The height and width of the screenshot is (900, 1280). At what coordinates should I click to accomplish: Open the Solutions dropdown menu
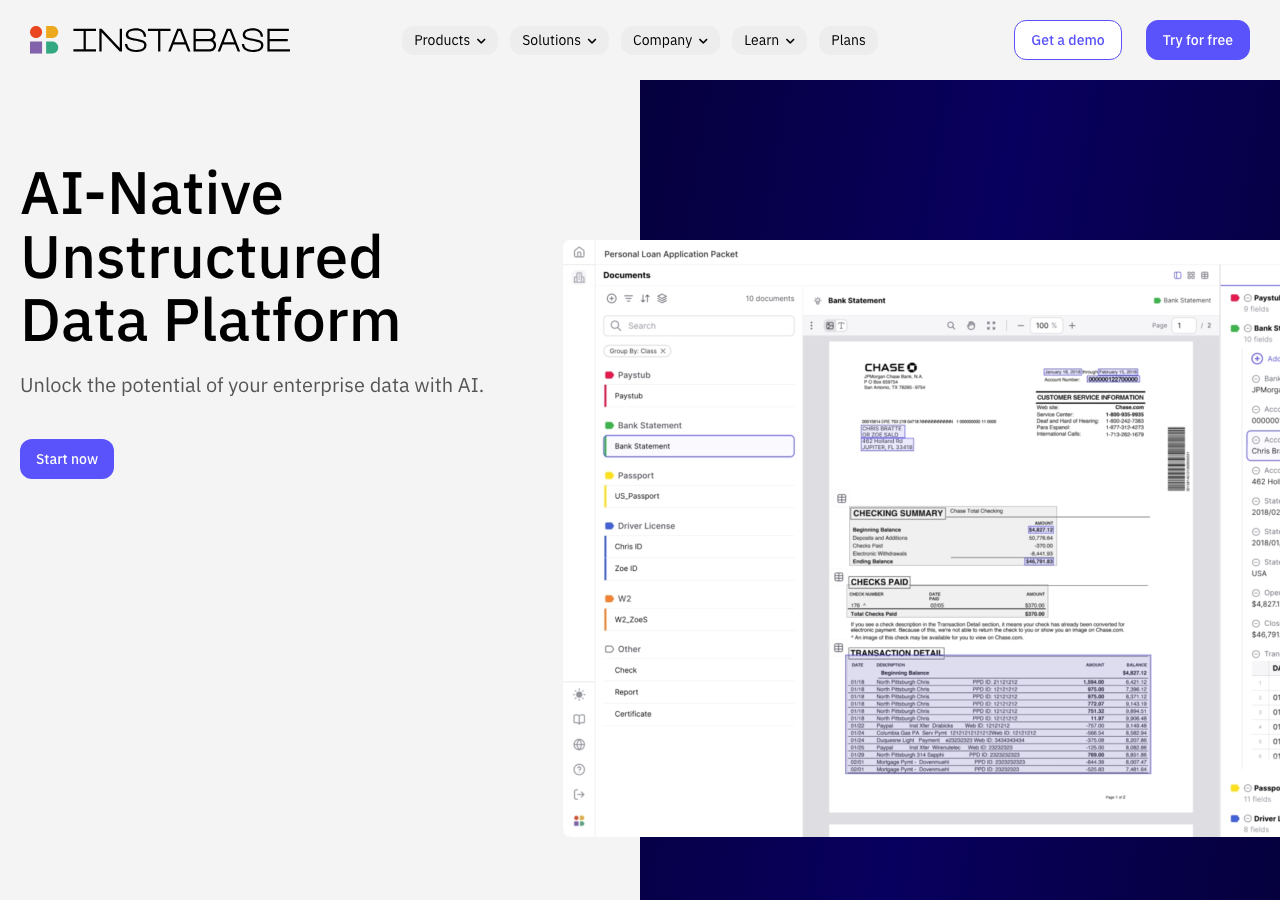pyautogui.click(x=559, y=40)
